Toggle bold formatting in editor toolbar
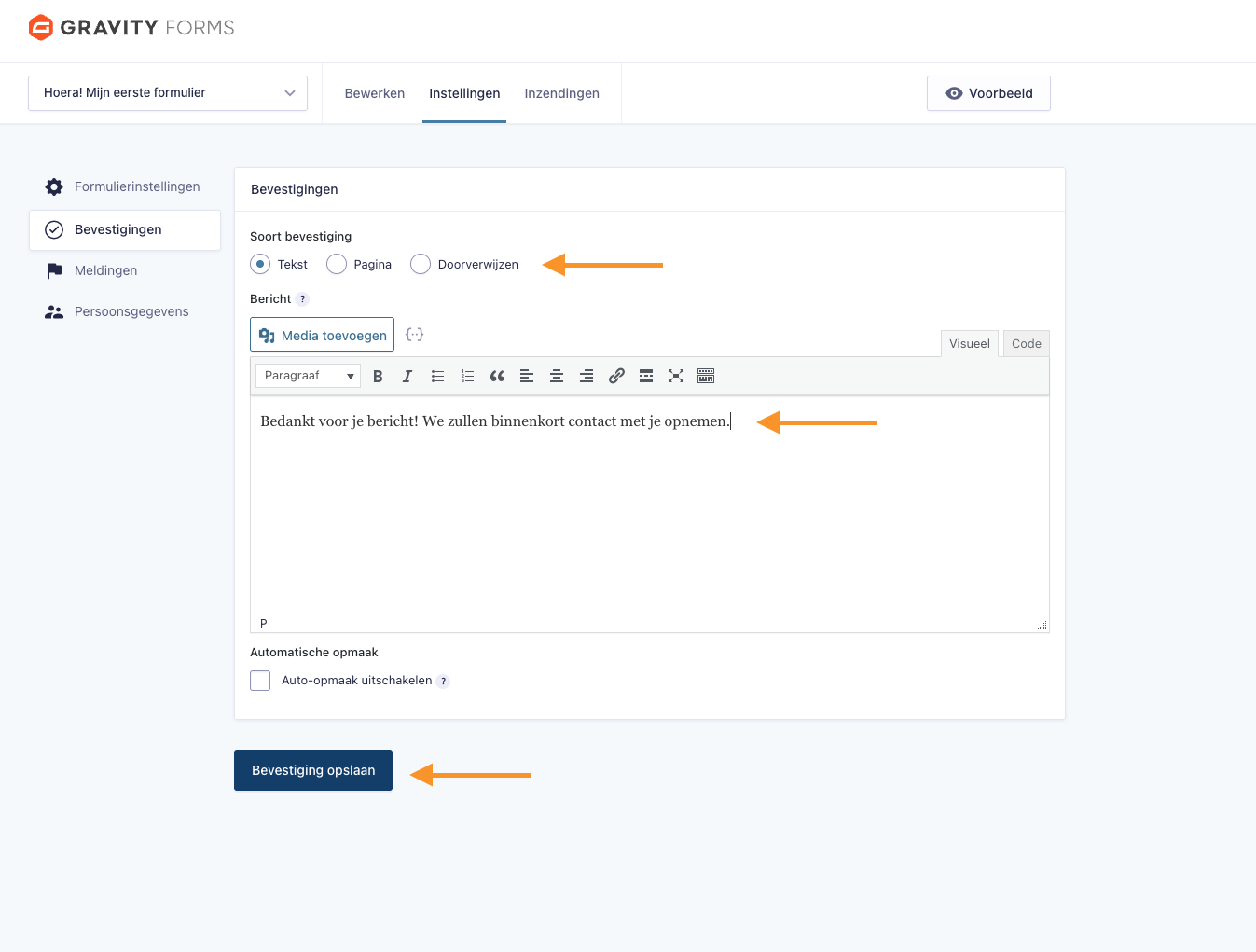This screenshot has height=952, width=1256. 378,376
